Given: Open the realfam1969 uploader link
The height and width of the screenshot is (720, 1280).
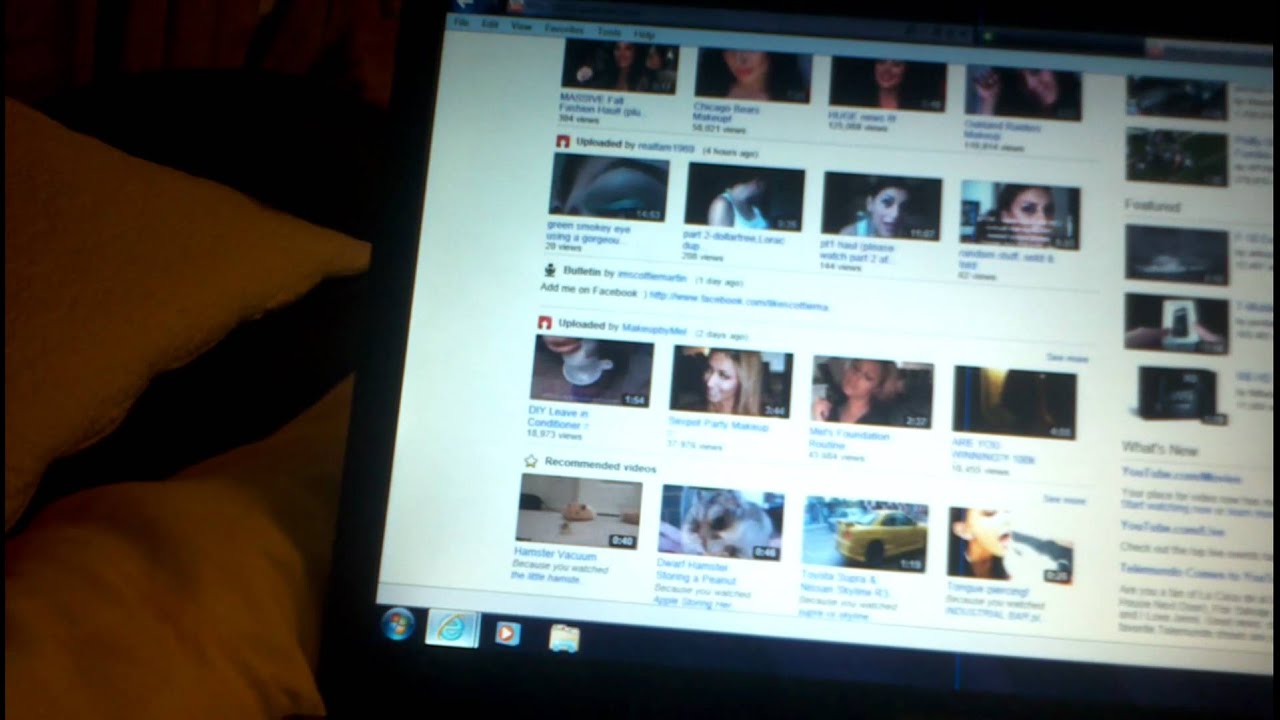Looking at the screenshot, I should [x=666, y=147].
